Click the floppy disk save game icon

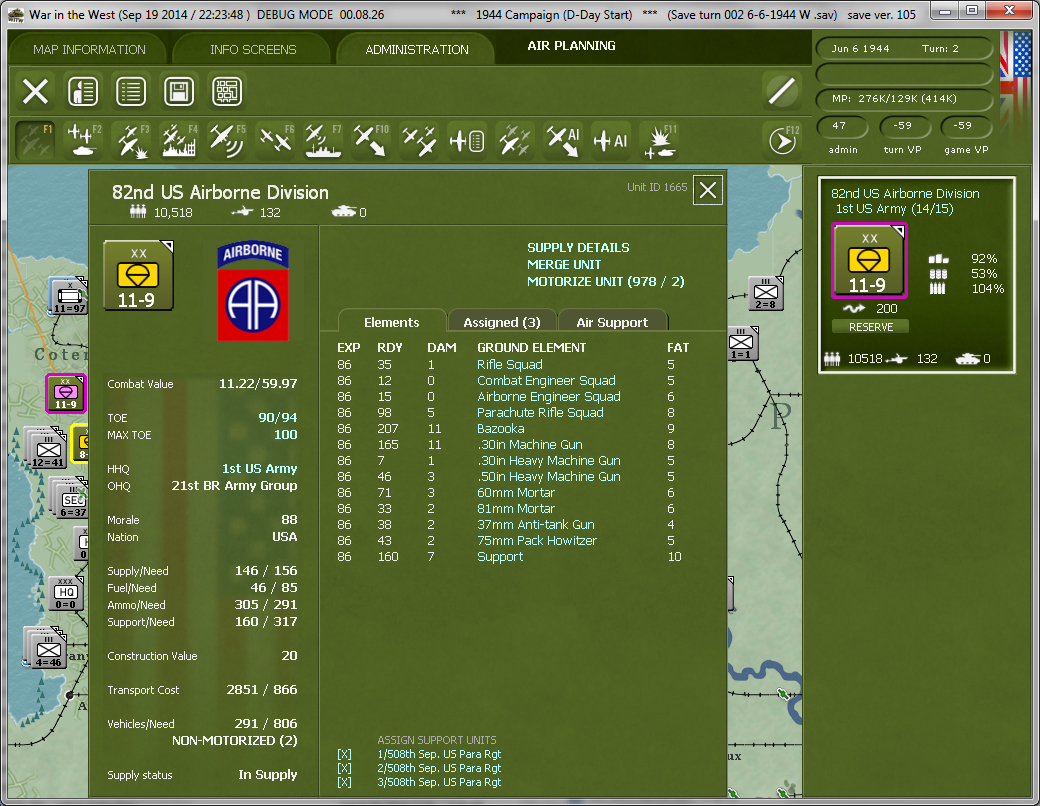point(178,91)
